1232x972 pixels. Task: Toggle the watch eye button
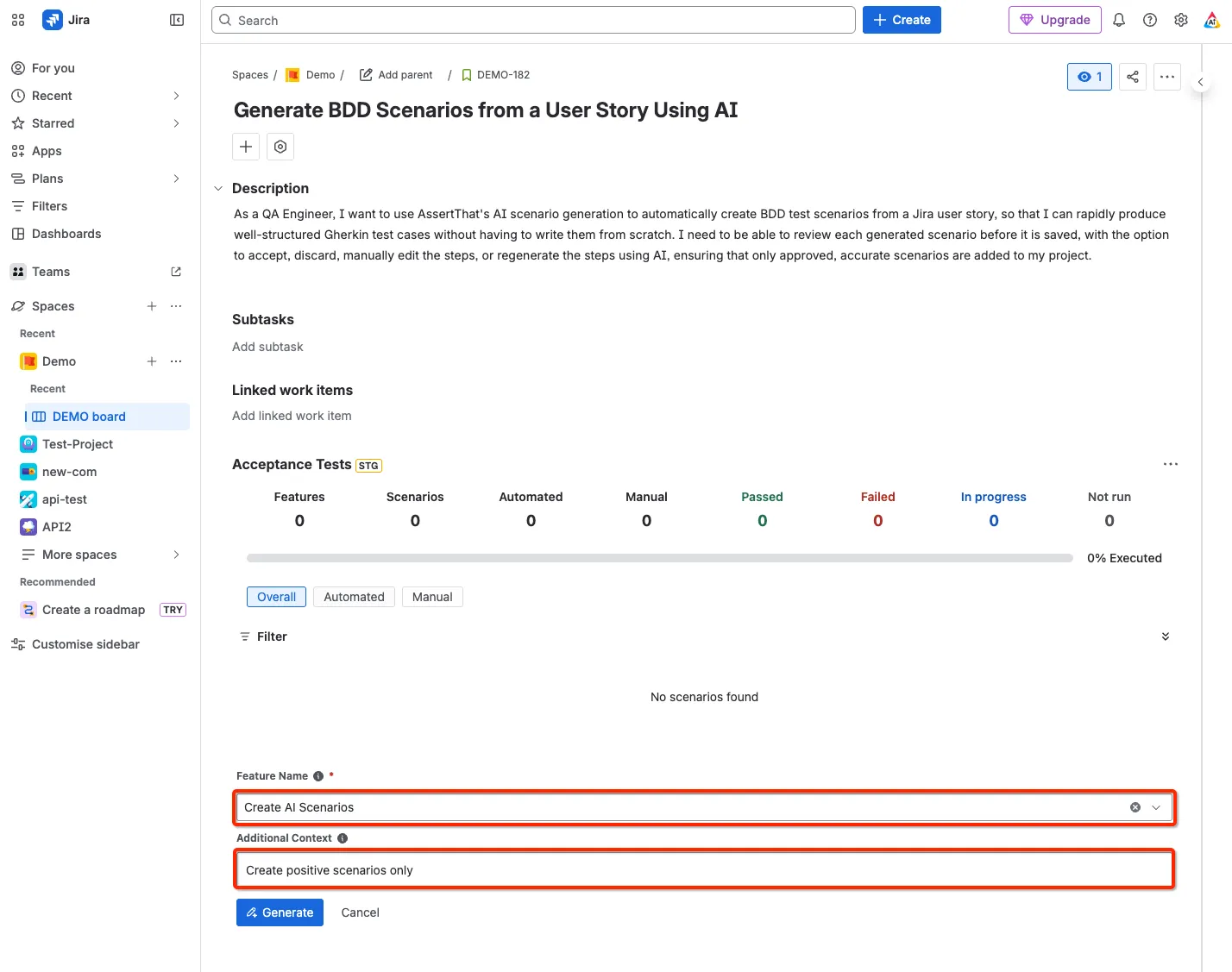1090,77
